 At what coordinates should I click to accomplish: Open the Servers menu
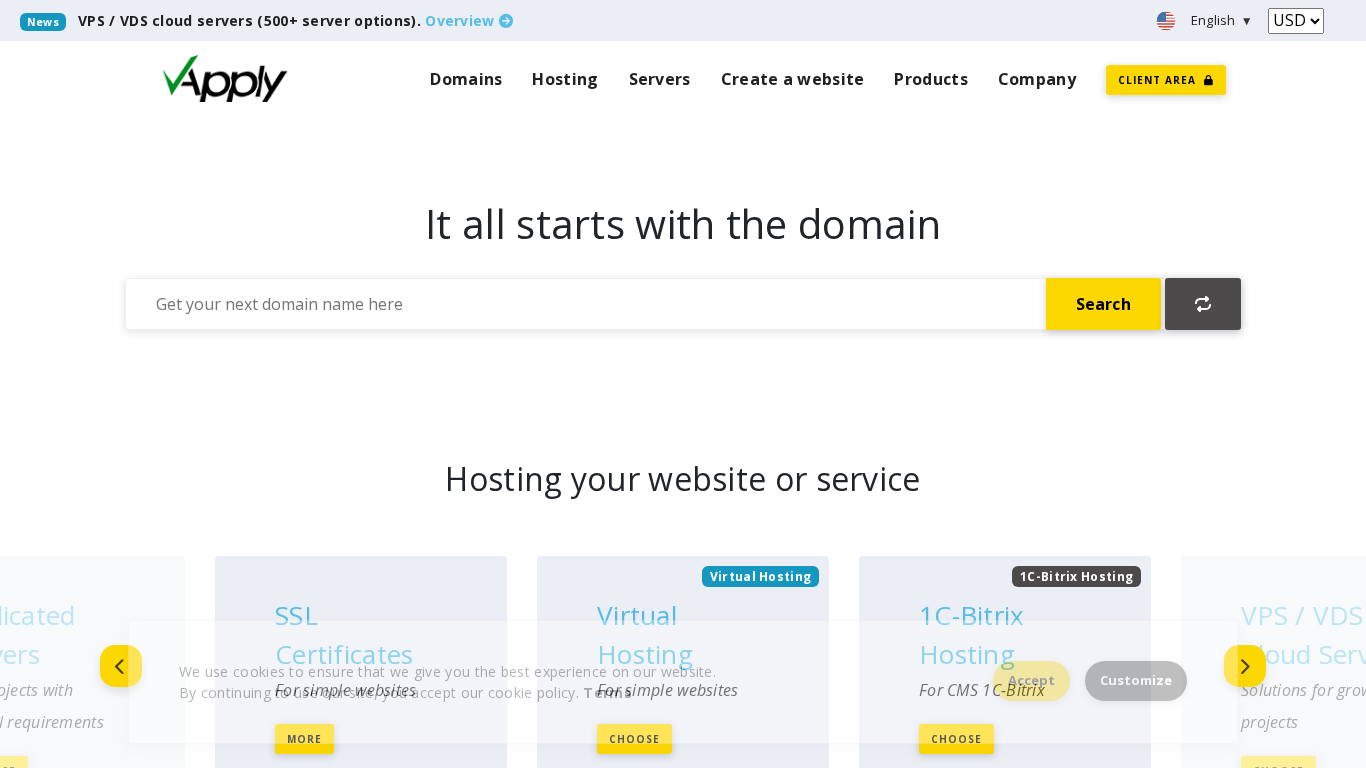(660, 79)
